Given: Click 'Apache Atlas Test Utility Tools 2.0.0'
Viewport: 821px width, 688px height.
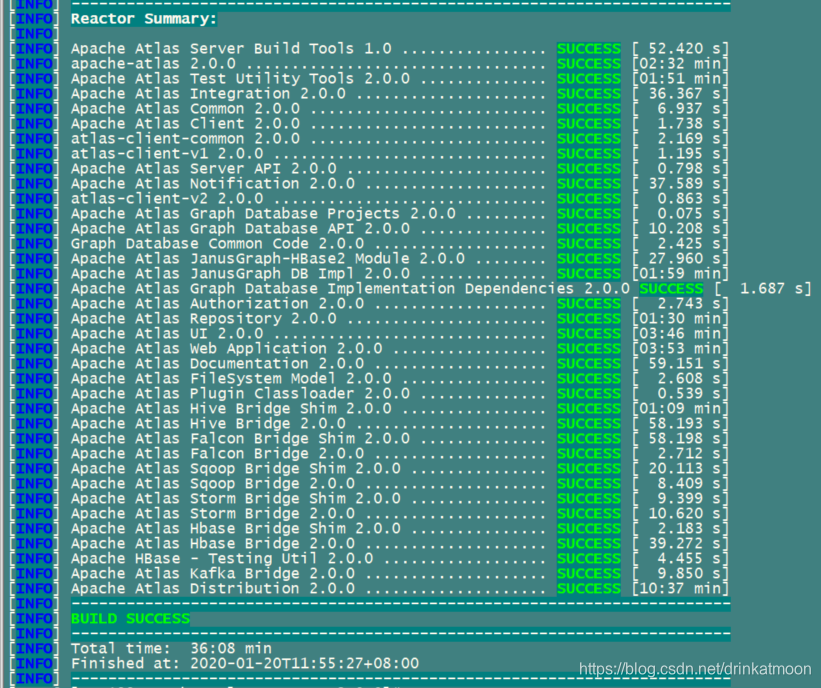Looking at the screenshot, I should tap(240, 79).
